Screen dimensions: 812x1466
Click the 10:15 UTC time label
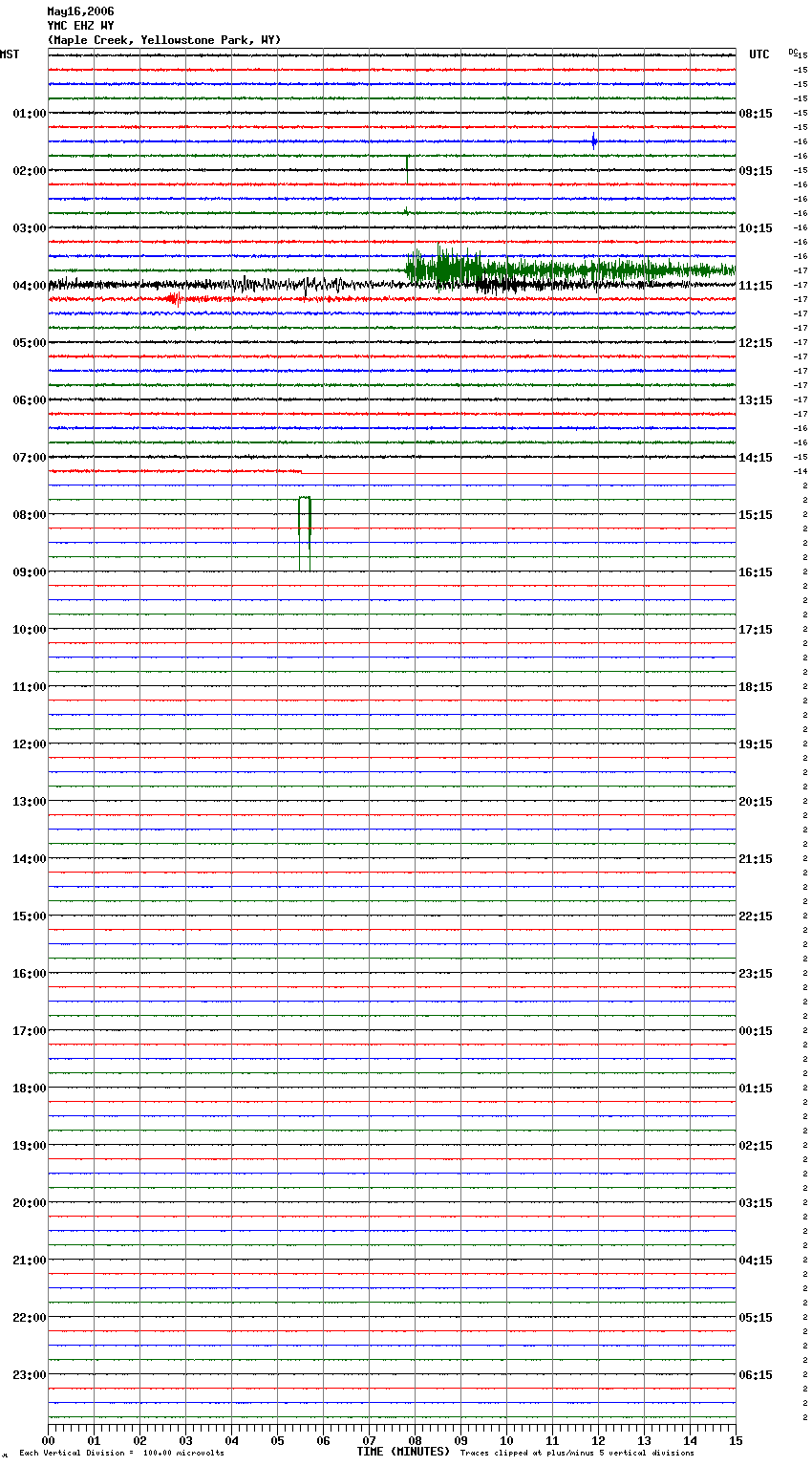click(756, 228)
